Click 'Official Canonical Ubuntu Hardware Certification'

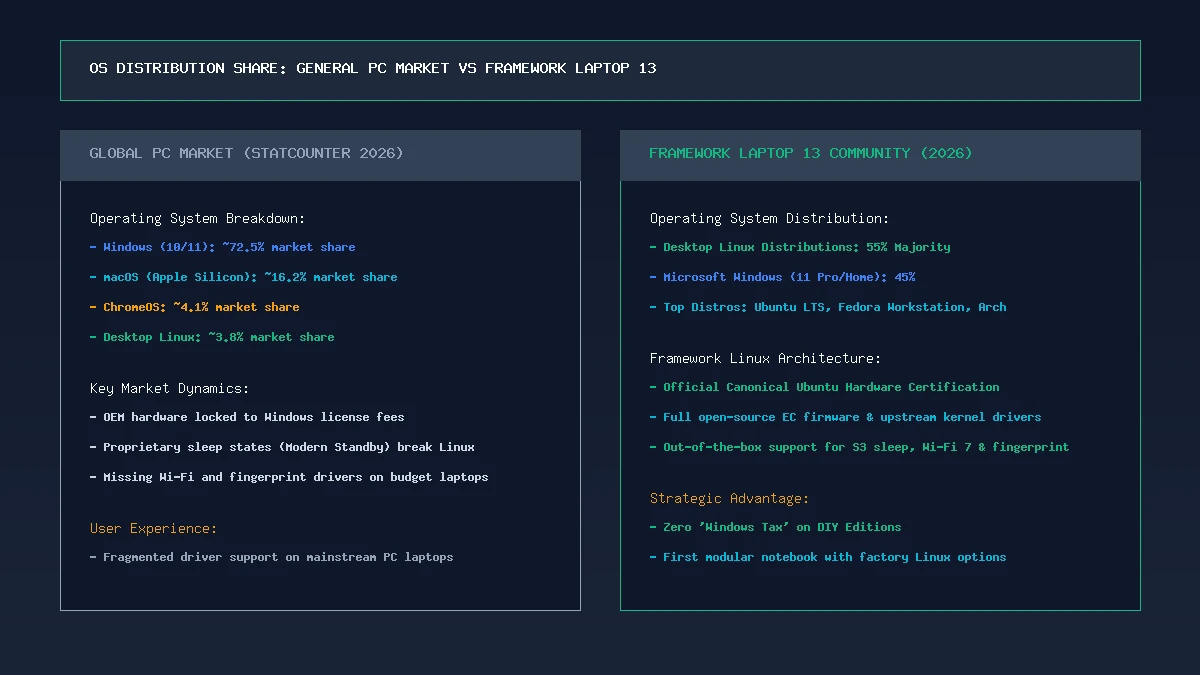(824, 387)
